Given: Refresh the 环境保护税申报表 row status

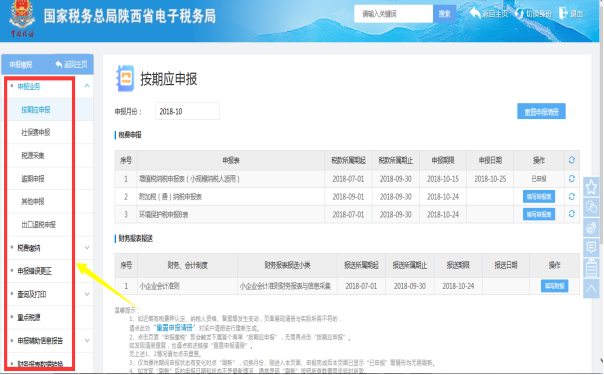Looking at the screenshot, I should click(x=572, y=214).
